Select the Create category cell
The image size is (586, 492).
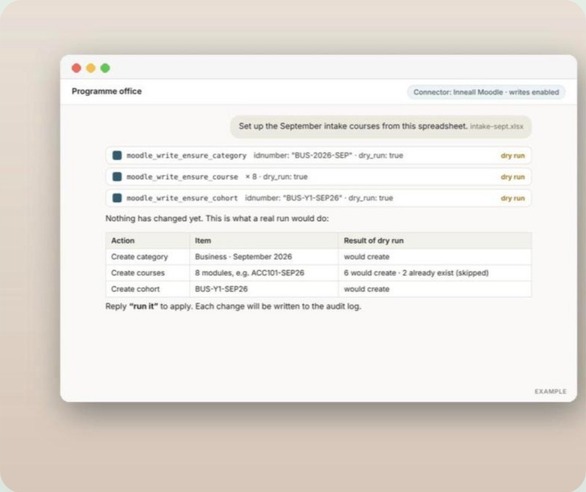click(148, 257)
